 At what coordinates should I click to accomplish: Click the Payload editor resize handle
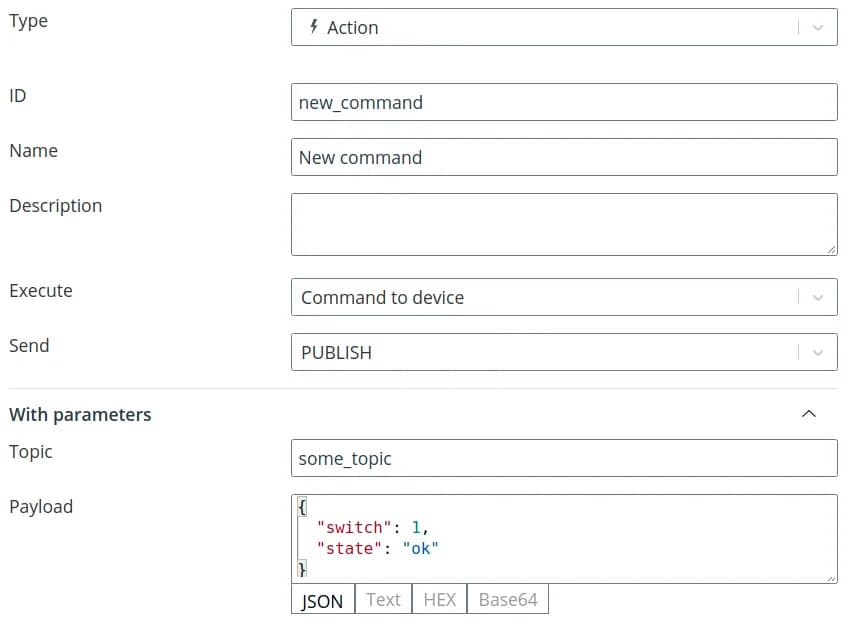[x=831, y=577]
